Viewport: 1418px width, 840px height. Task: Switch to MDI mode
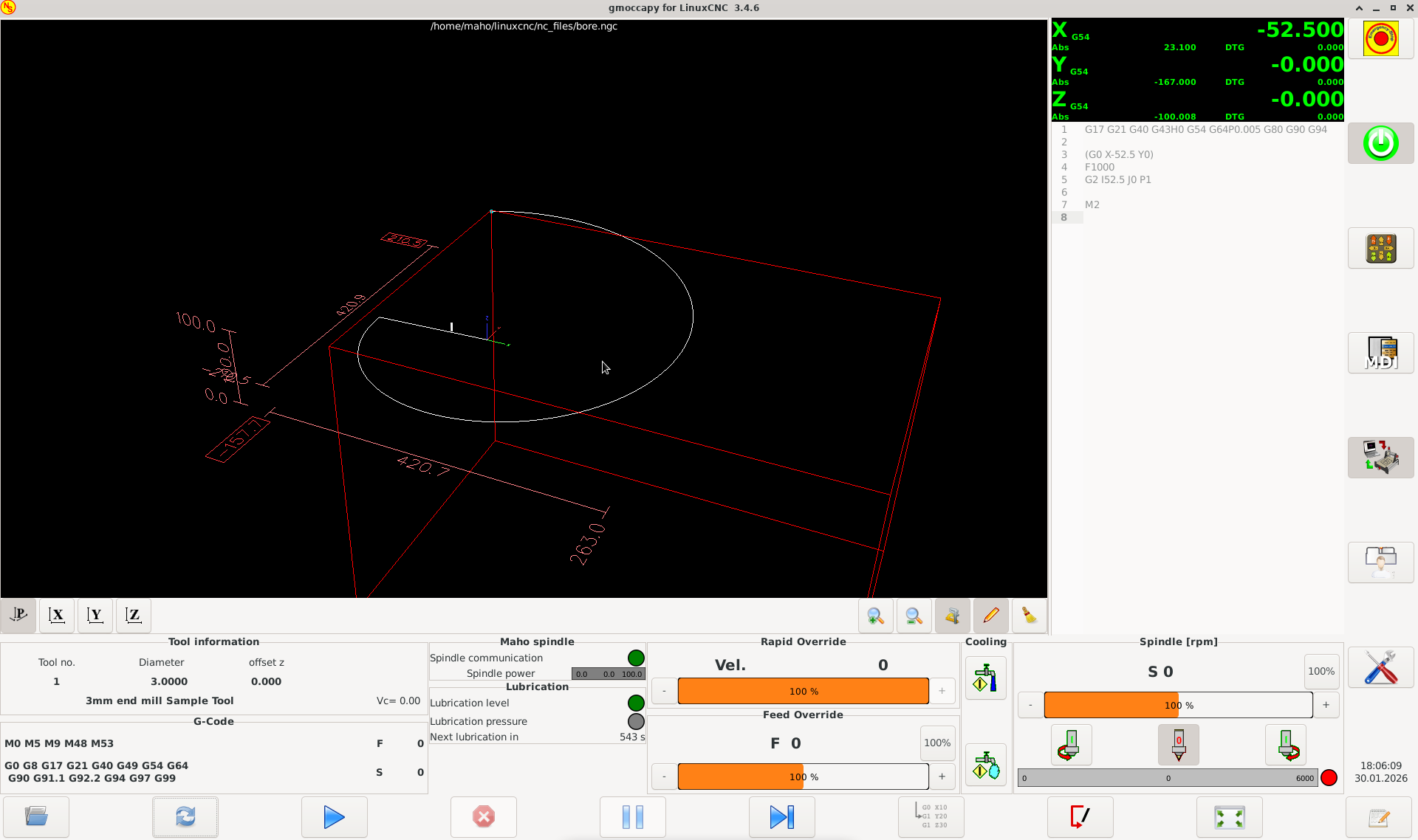click(x=1380, y=353)
